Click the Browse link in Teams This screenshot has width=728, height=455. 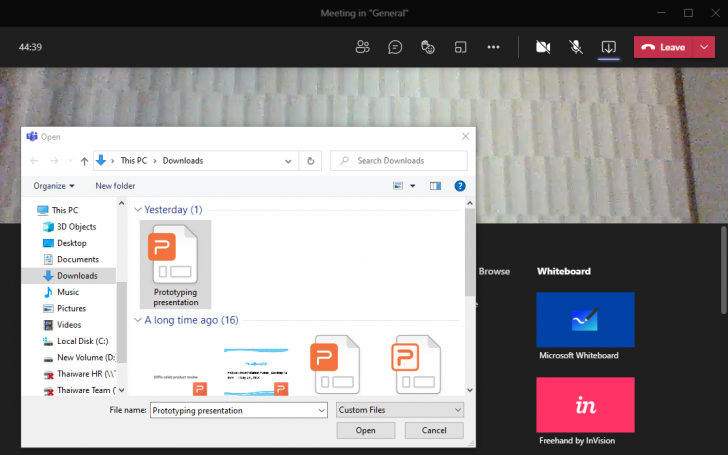click(494, 272)
